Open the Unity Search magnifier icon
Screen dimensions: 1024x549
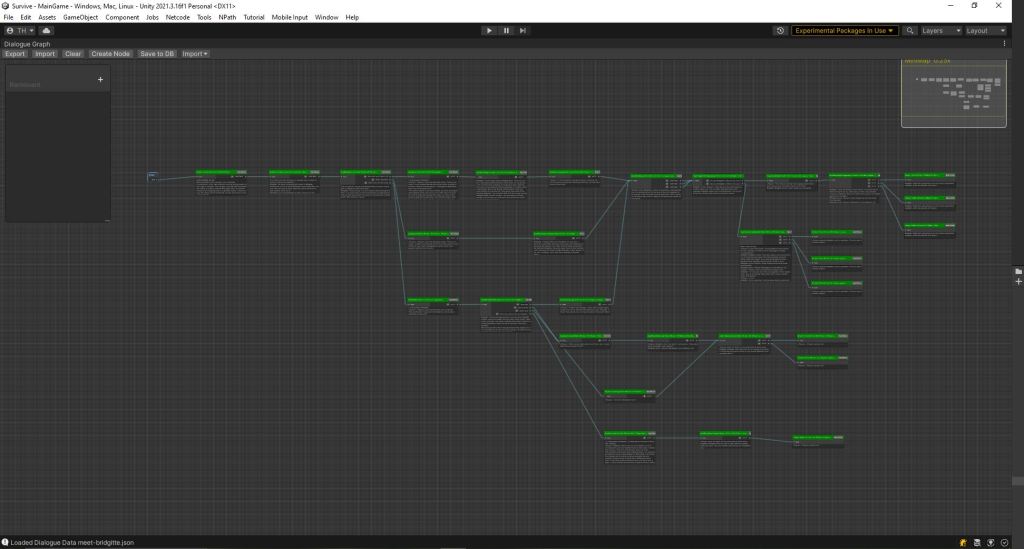(910, 31)
